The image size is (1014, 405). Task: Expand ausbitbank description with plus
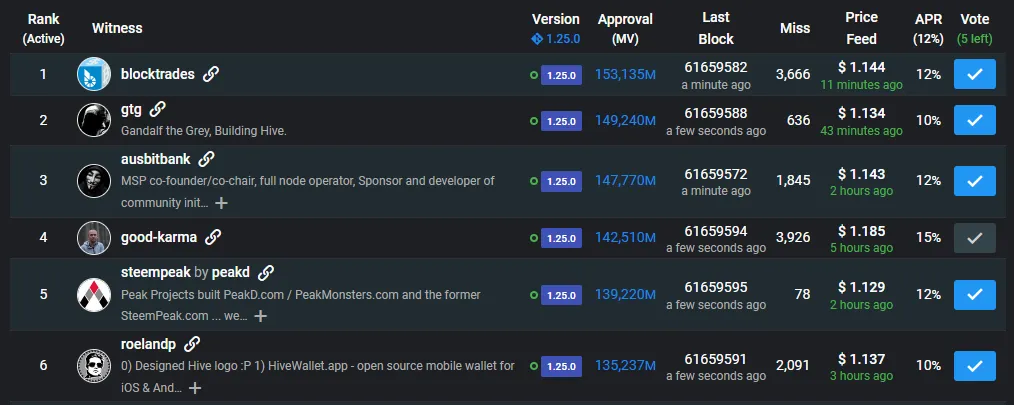tap(221, 203)
